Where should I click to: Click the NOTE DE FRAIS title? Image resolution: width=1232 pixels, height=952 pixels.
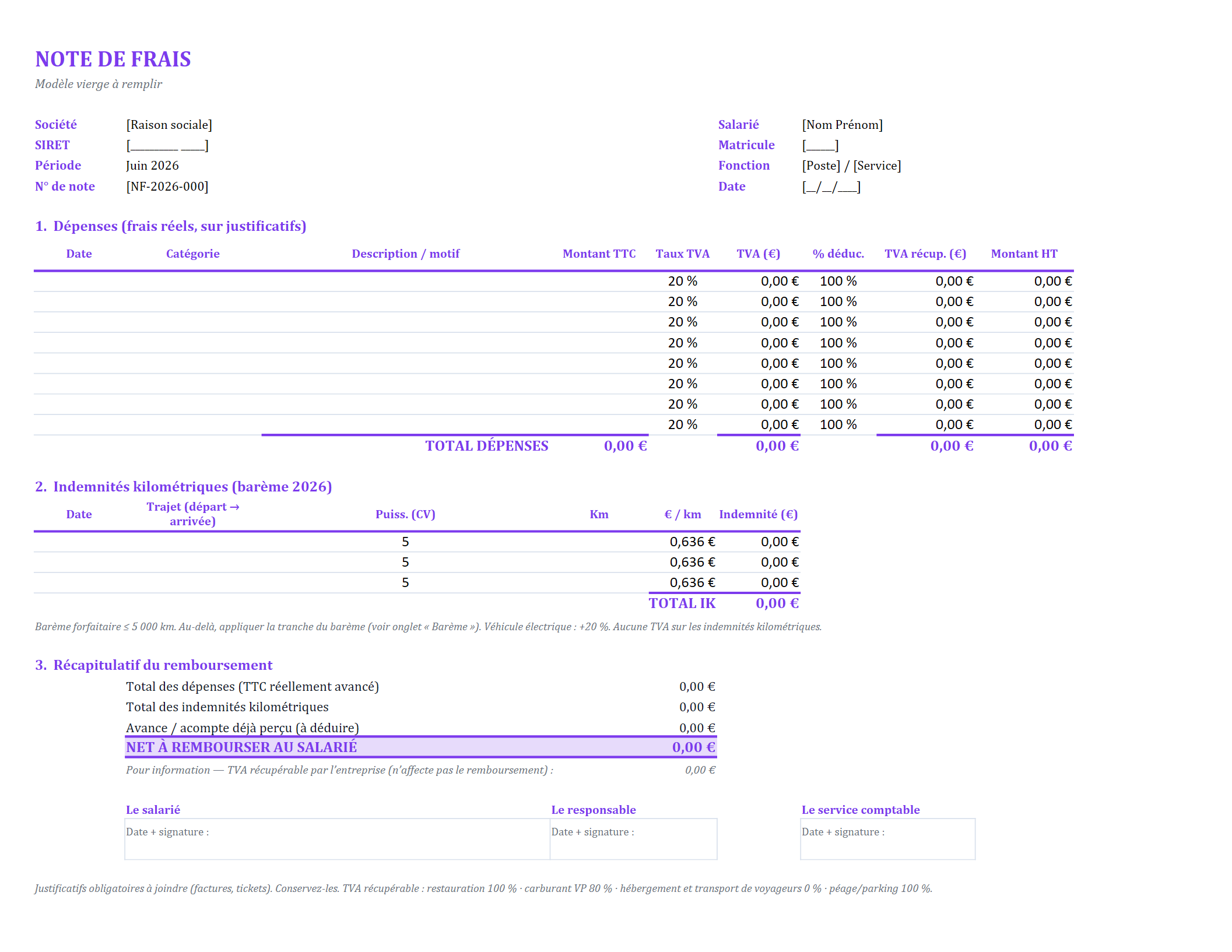(x=113, y=59)
